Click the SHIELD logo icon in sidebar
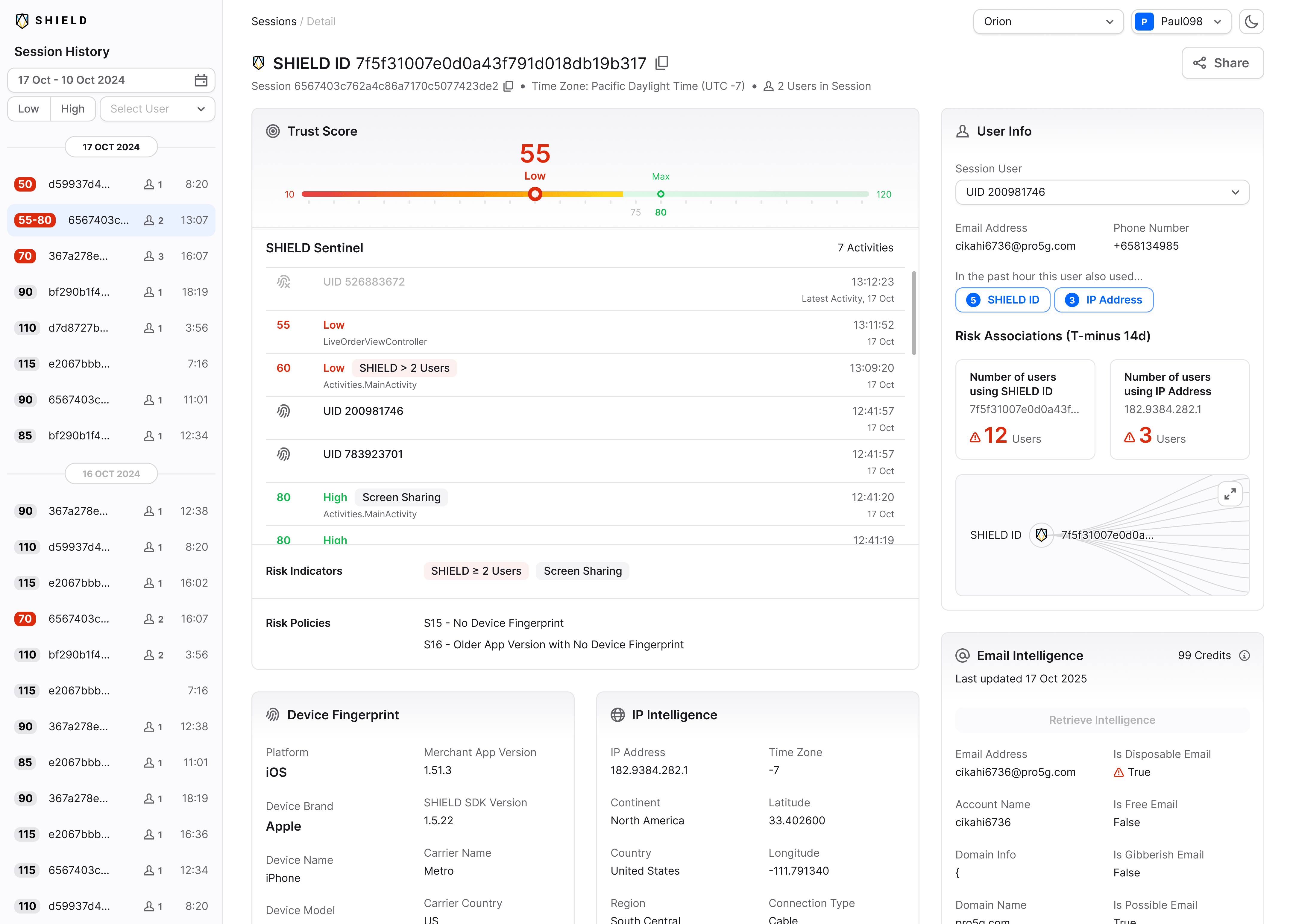1293x924 pixels. pos(22,20)
